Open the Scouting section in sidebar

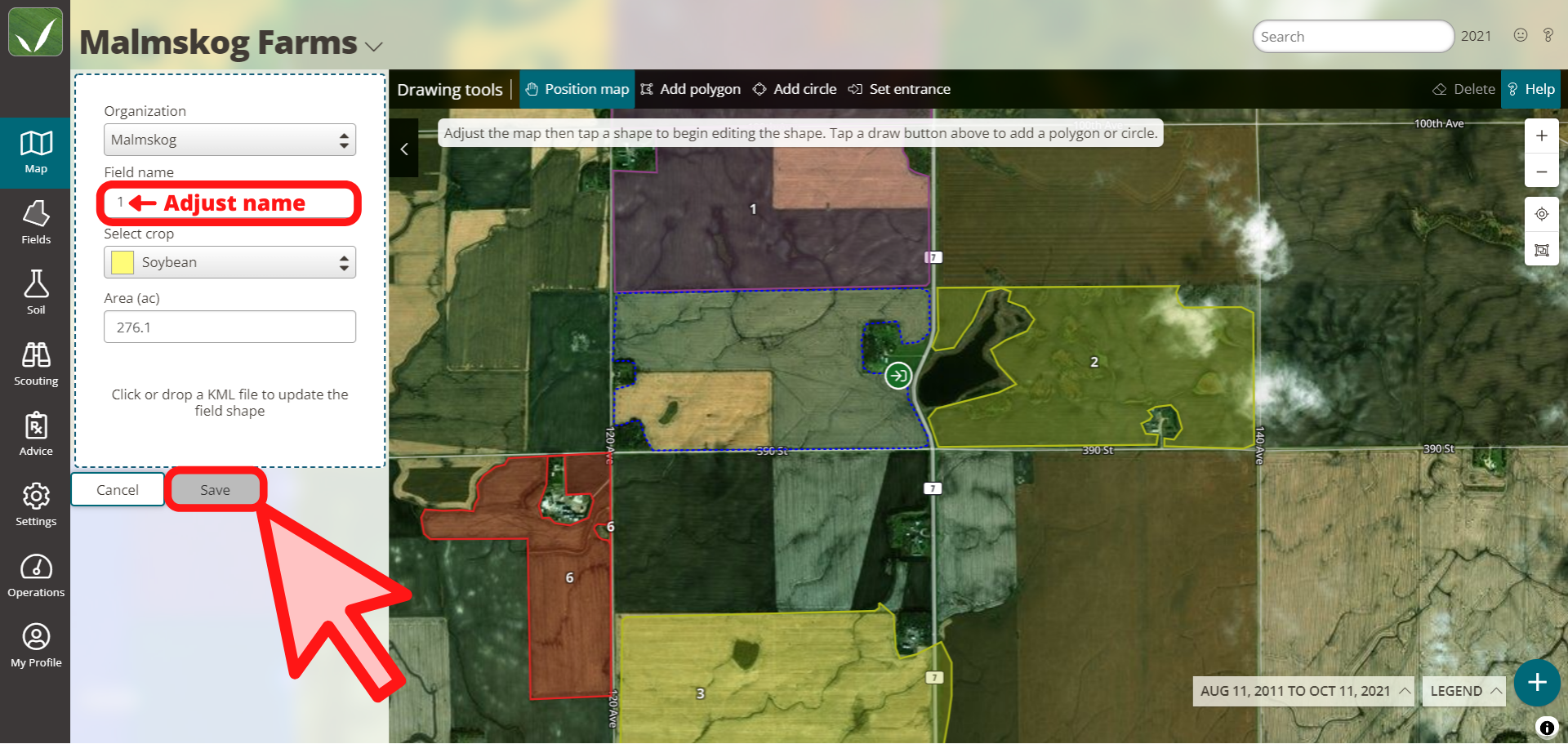(35, 365)
